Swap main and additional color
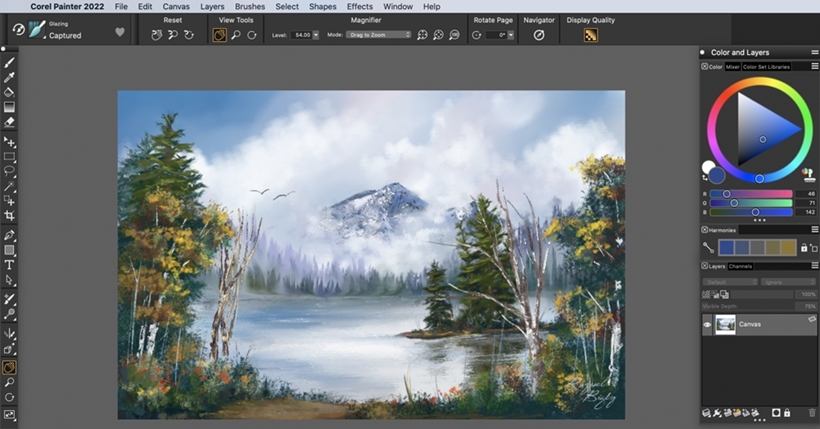The height and width of the screenshot is (429, 820). pyautogui.click(x=704, y=178)
